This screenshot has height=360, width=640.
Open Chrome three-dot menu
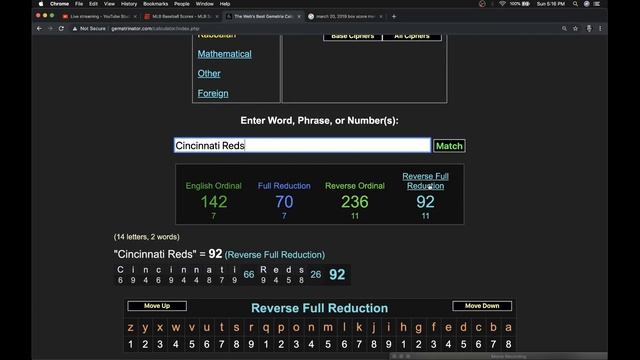pyautogui.click(x=600, y=29)
